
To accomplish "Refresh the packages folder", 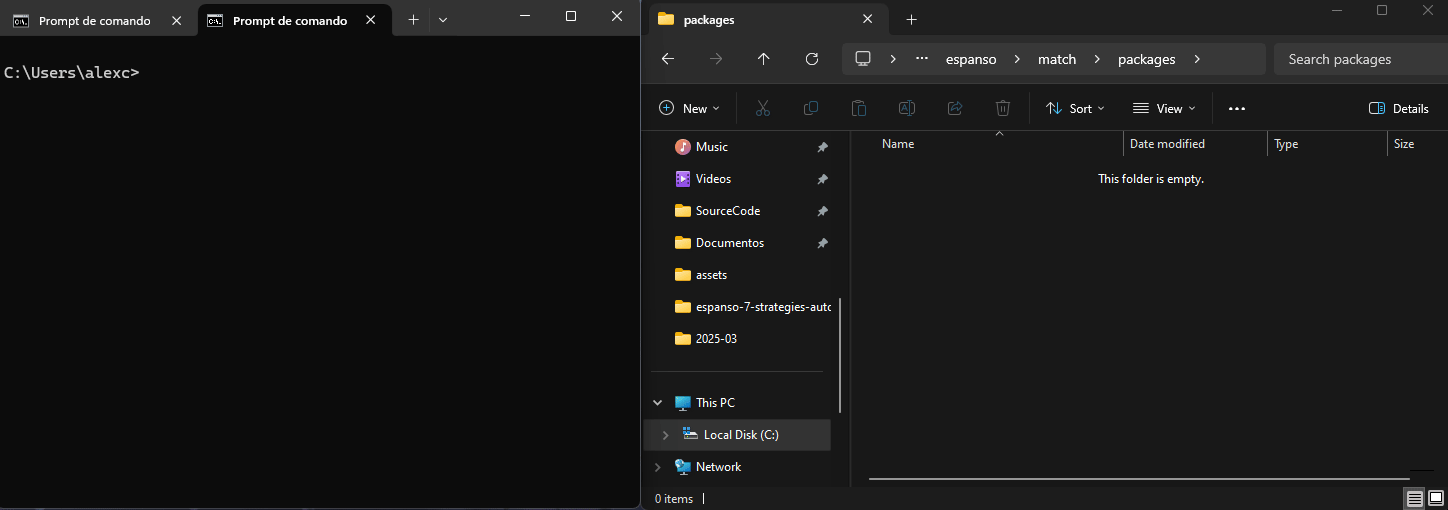I will coord(812,59).
